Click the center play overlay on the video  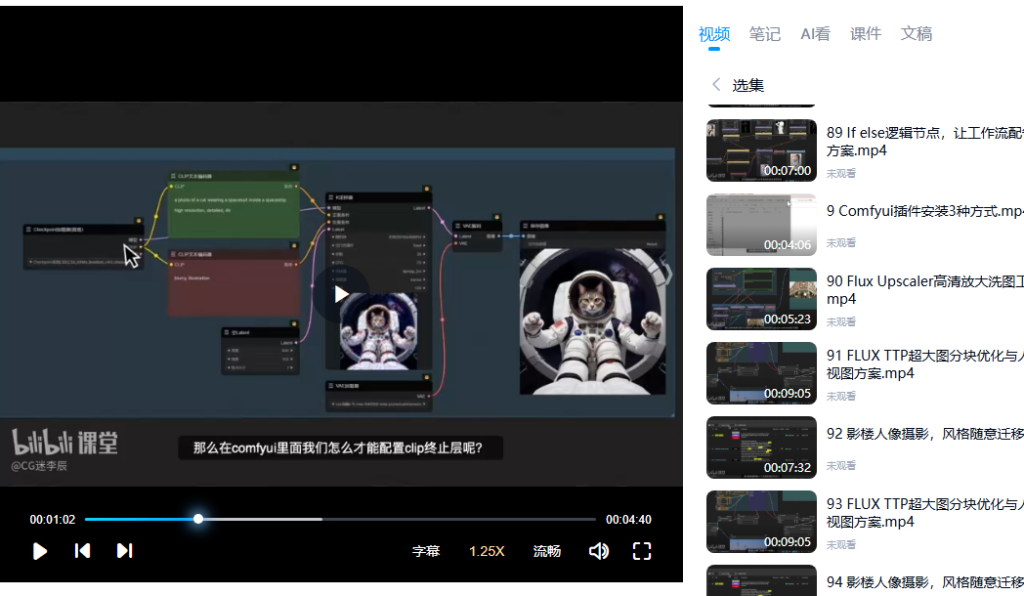pos(341,294)
